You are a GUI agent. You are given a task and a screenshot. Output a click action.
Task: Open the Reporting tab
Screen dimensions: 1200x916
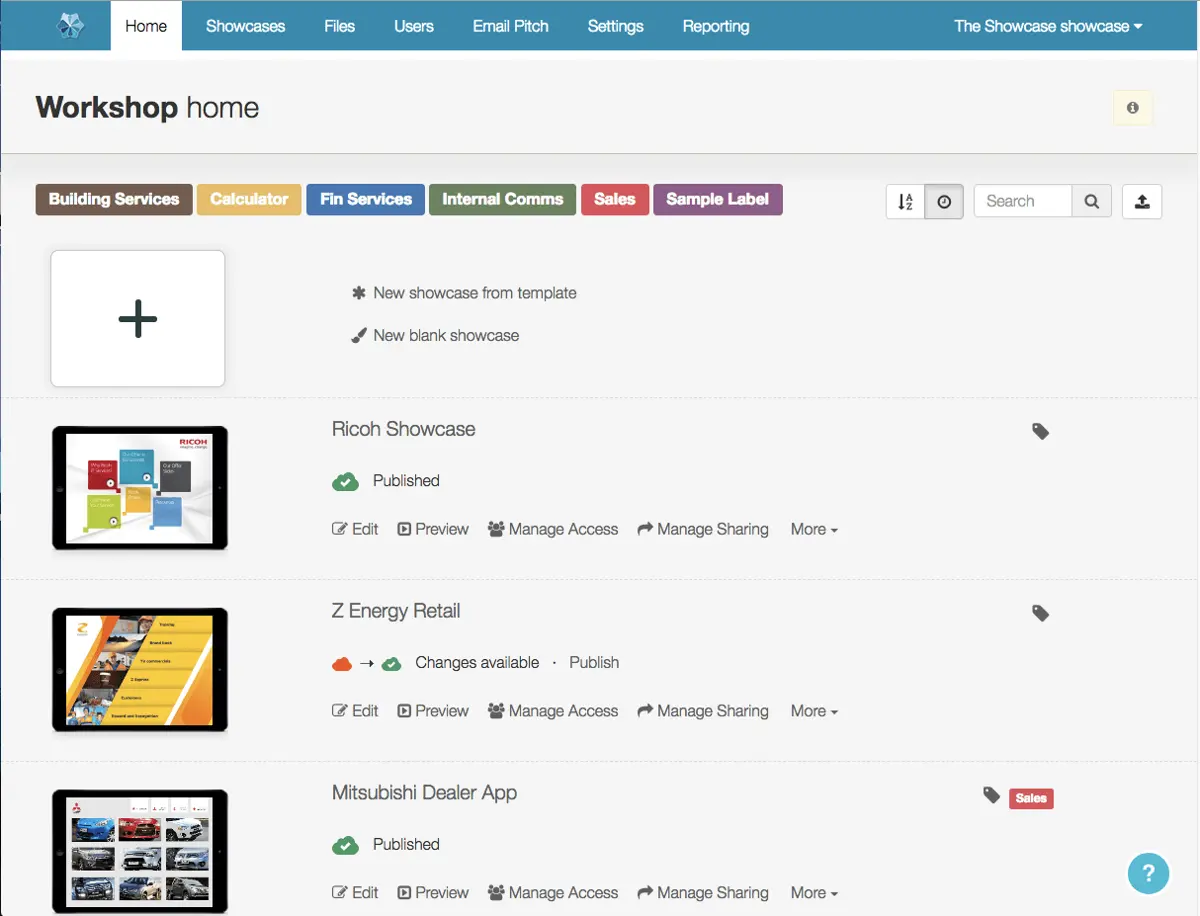tap(716, 26)
